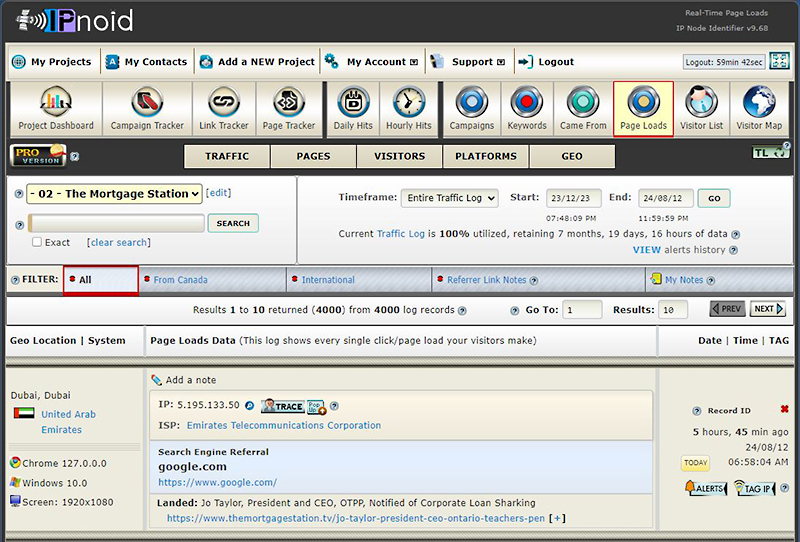This screenshot has height=542, width=800.
Task: Open the VISITORS tab
Action: [x=399, y=156]
